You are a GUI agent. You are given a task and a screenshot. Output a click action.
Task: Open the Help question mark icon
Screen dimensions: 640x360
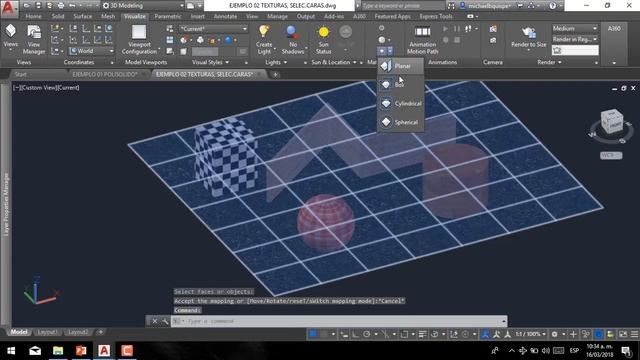[552, 6]
